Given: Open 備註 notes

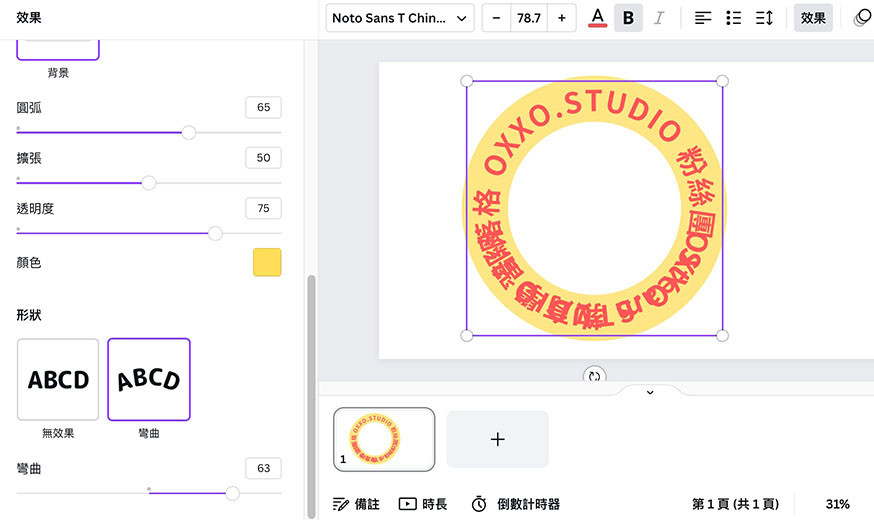Looking at the screenshot, I should click(356, 504).
